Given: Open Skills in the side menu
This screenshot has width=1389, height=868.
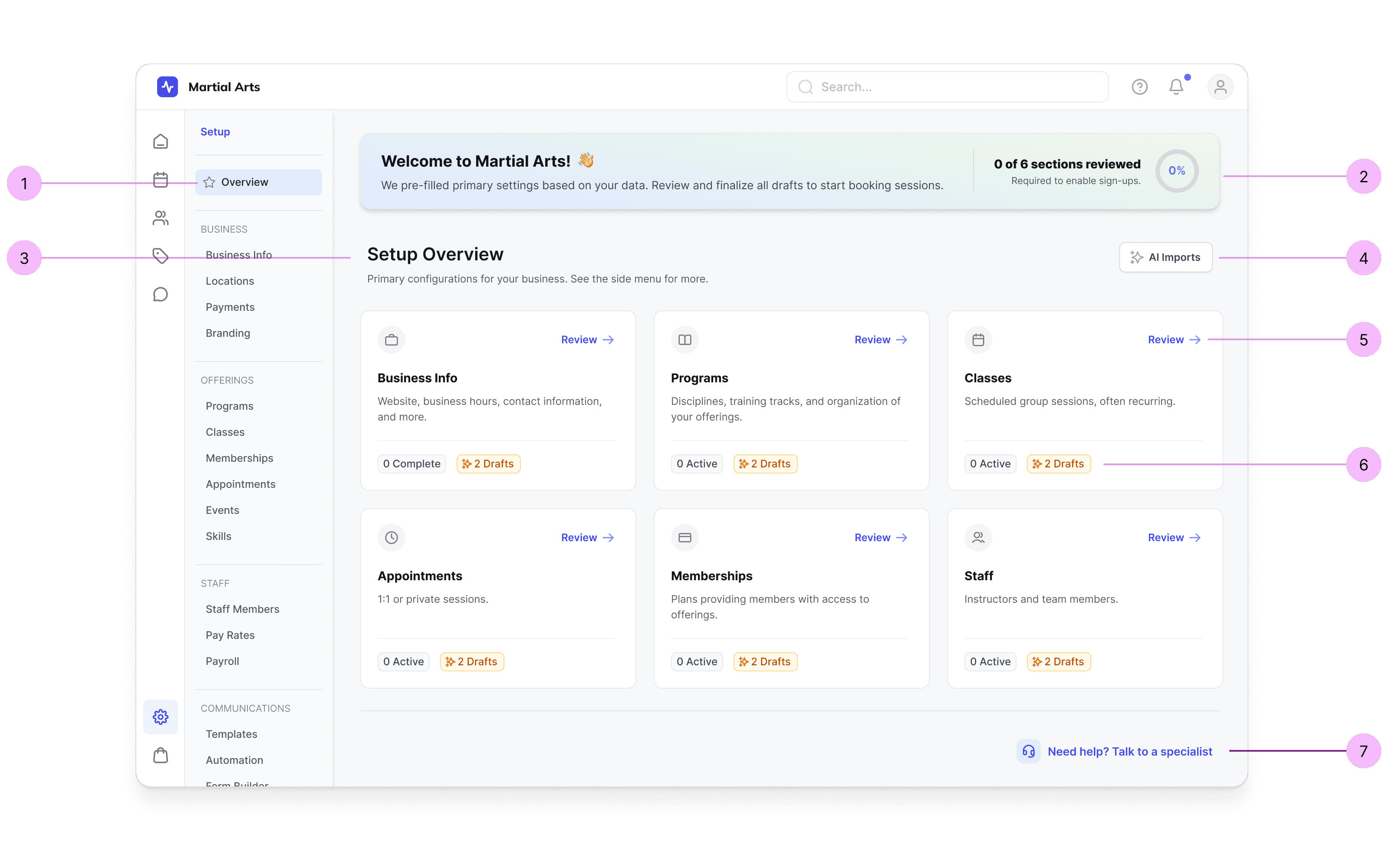Looking at the screenshot, I should tap(219, 536).
